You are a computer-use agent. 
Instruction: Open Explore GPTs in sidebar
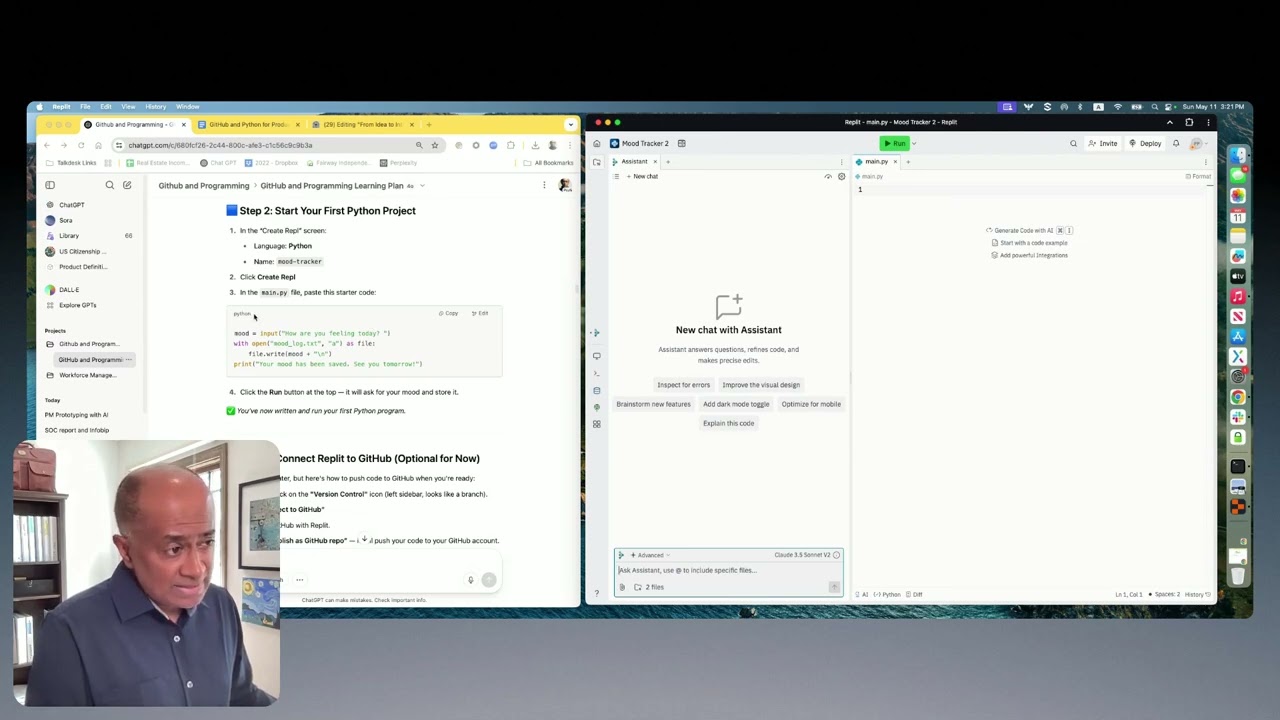coord(77,305)
